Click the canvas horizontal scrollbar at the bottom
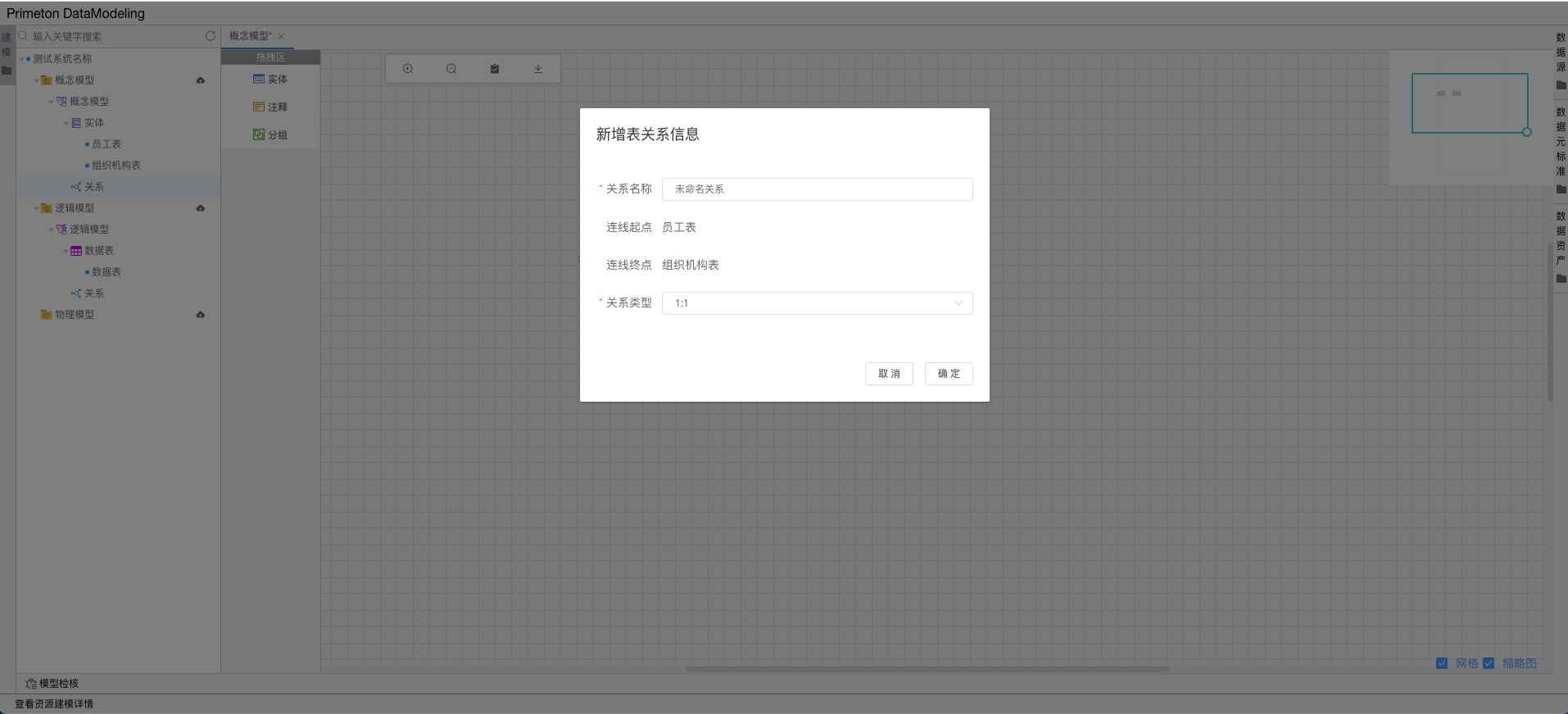 click(927, 669)
